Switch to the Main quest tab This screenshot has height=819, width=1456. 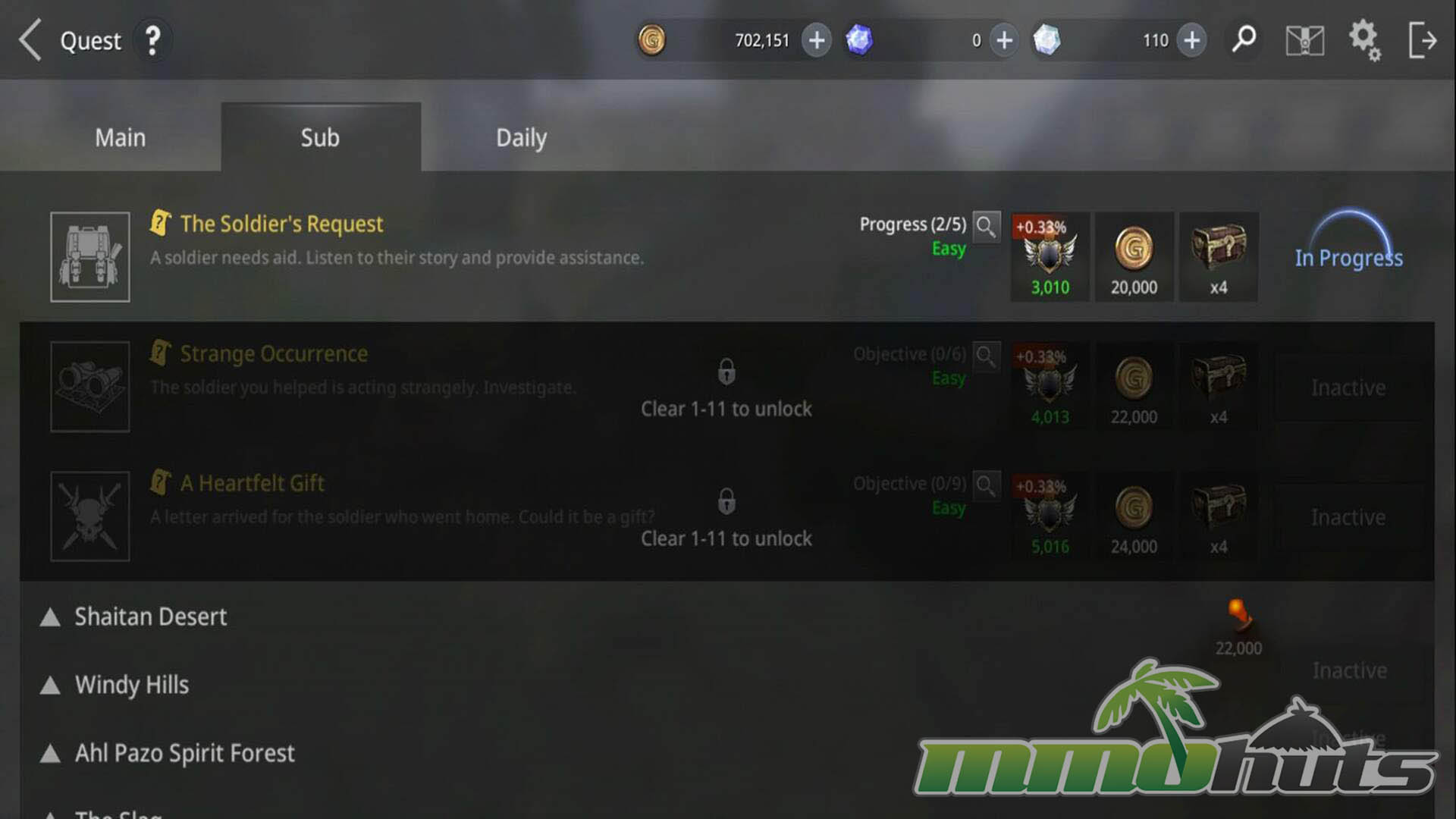click(120, 137)
